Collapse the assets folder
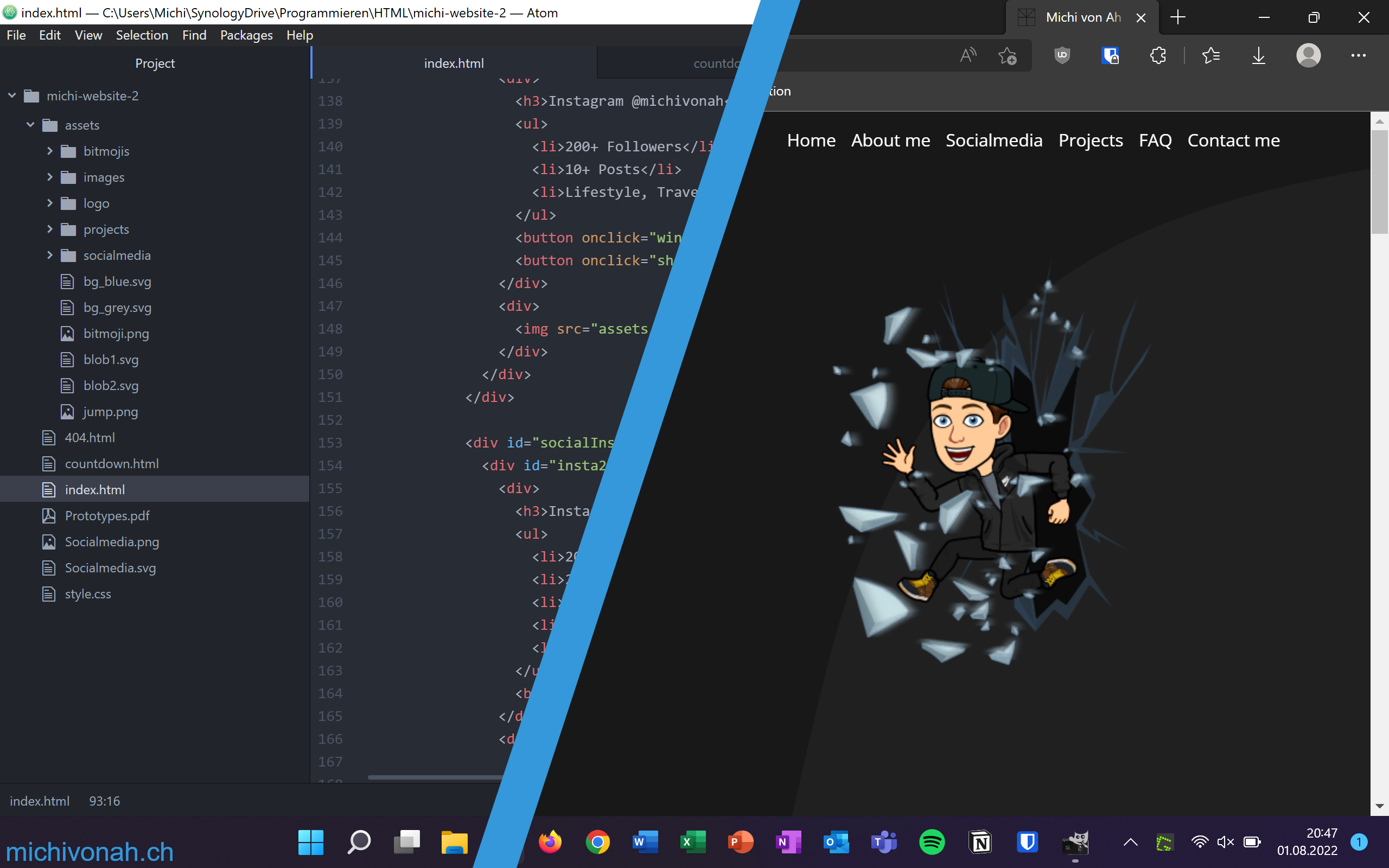 click(x=30, y=125)
